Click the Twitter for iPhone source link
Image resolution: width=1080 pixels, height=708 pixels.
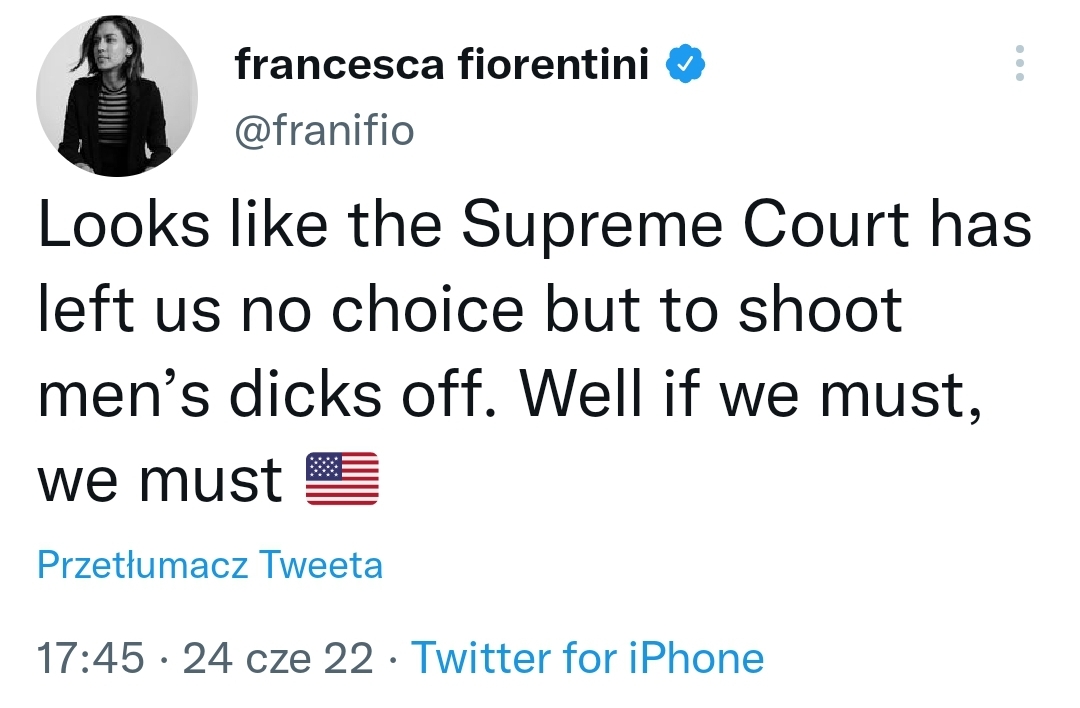point(588,657)
